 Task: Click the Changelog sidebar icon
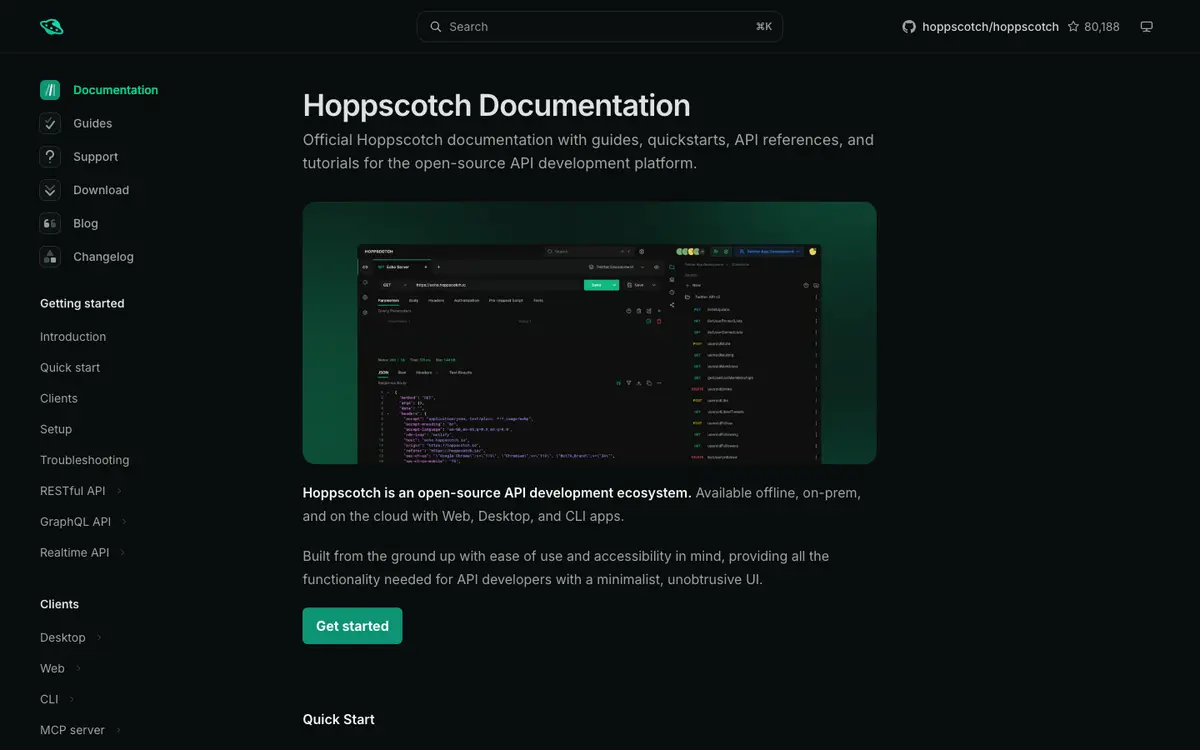[x=50, y=257]
